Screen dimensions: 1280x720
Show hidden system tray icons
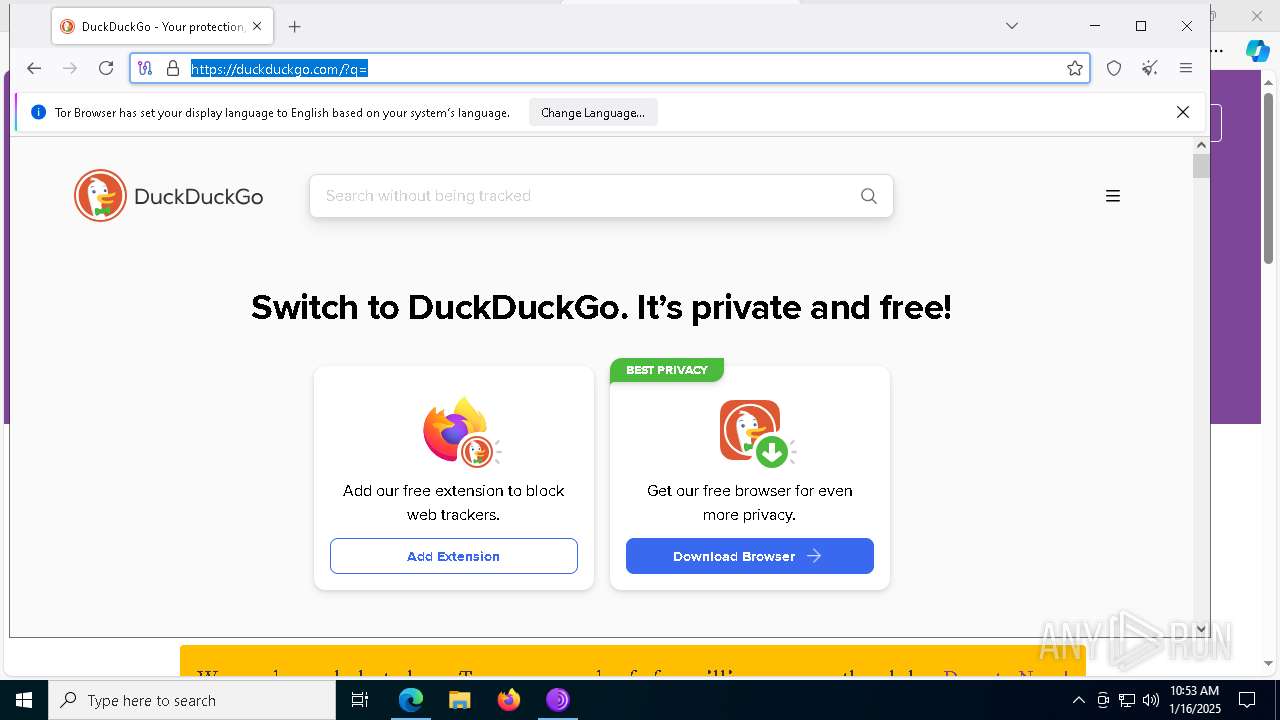[1078, 700]
